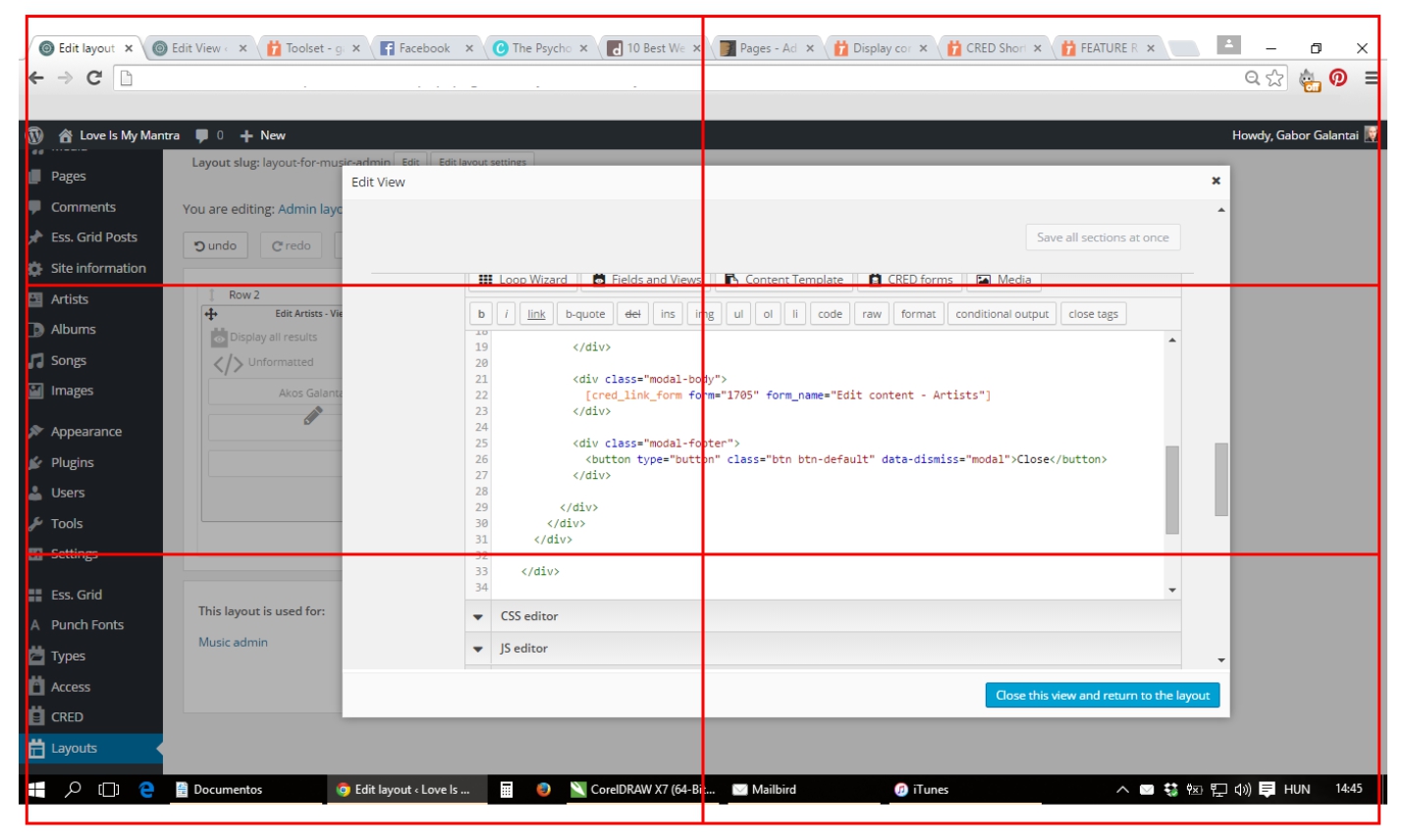
Task: Click New in the admin bar
Action: [262, 135]
